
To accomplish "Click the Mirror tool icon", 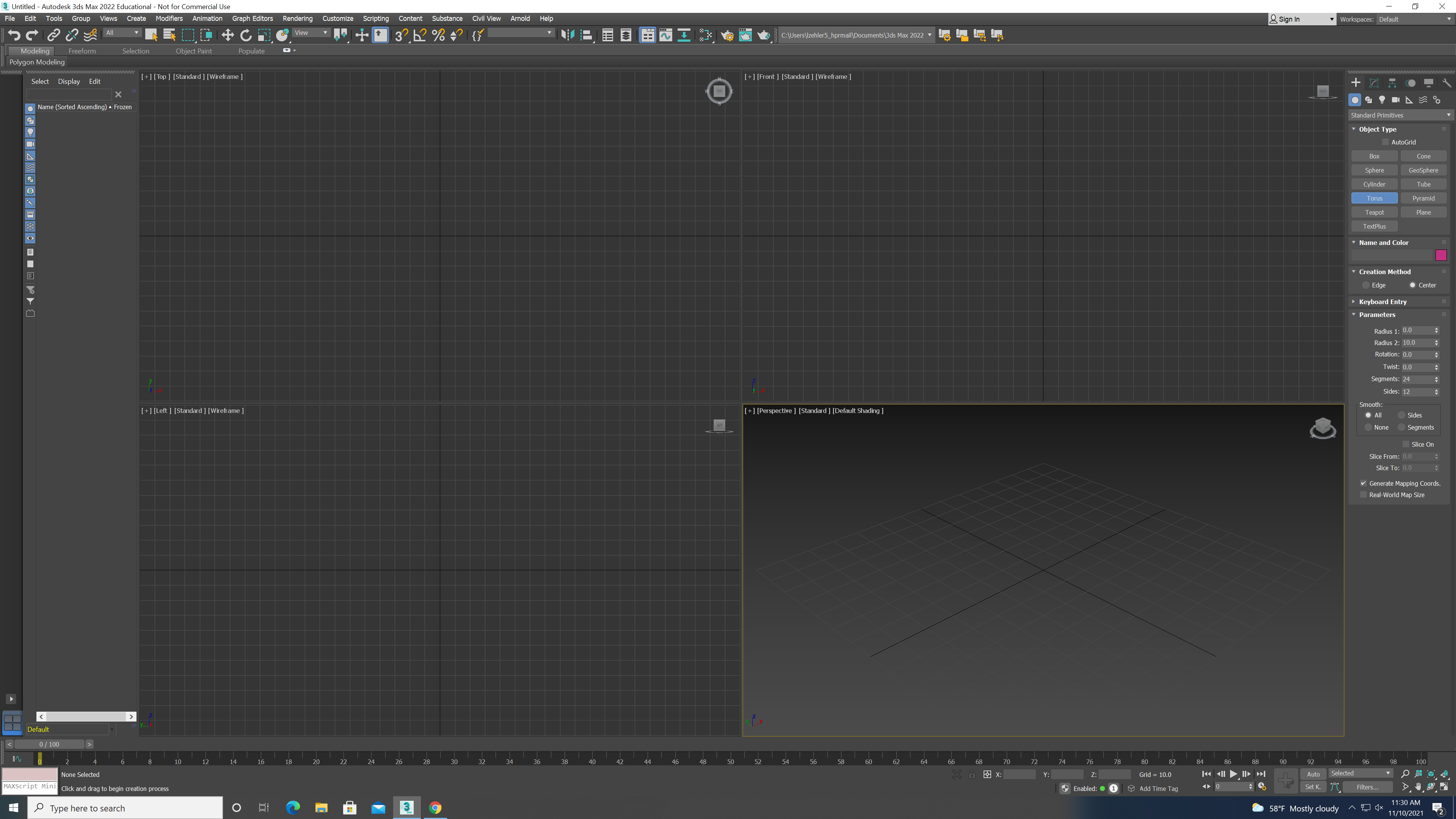I will 568,35.
